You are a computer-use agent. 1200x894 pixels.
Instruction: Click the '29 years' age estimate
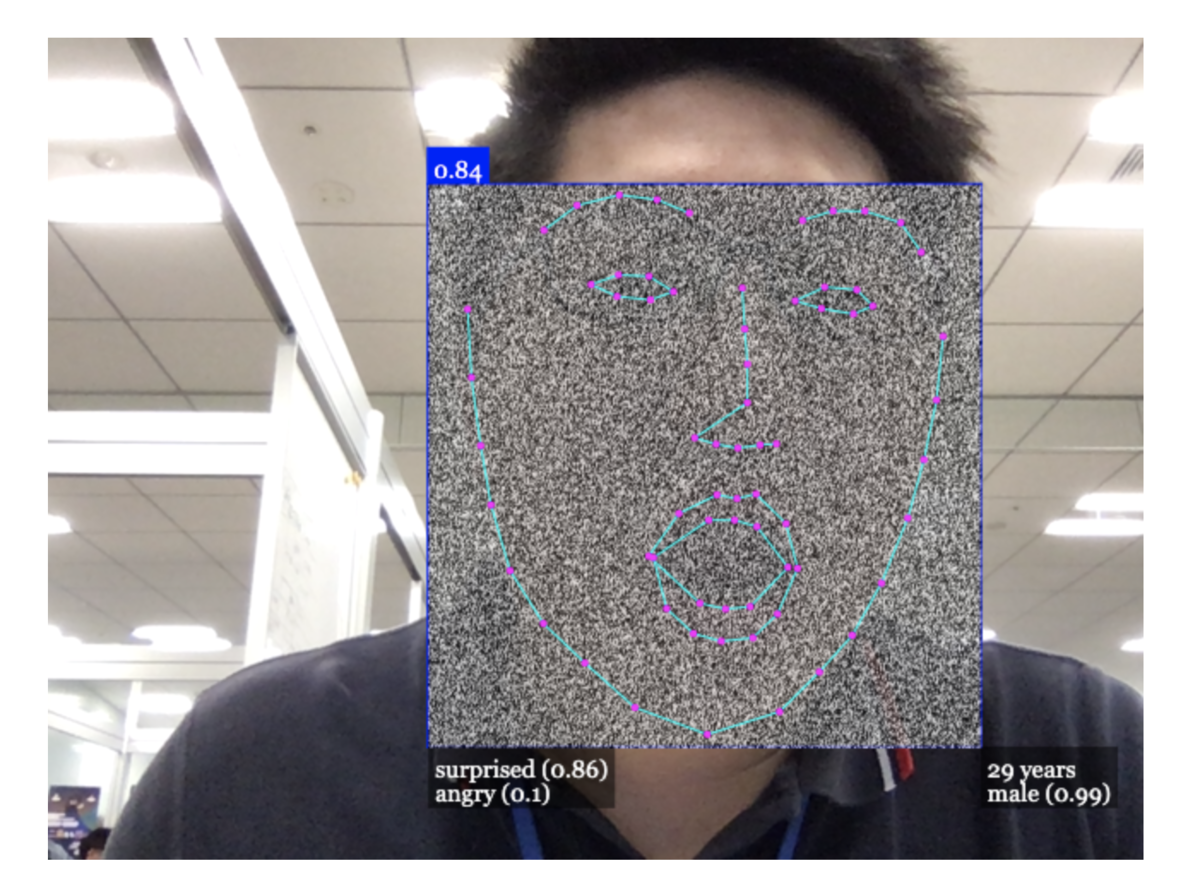(1031, 771)
